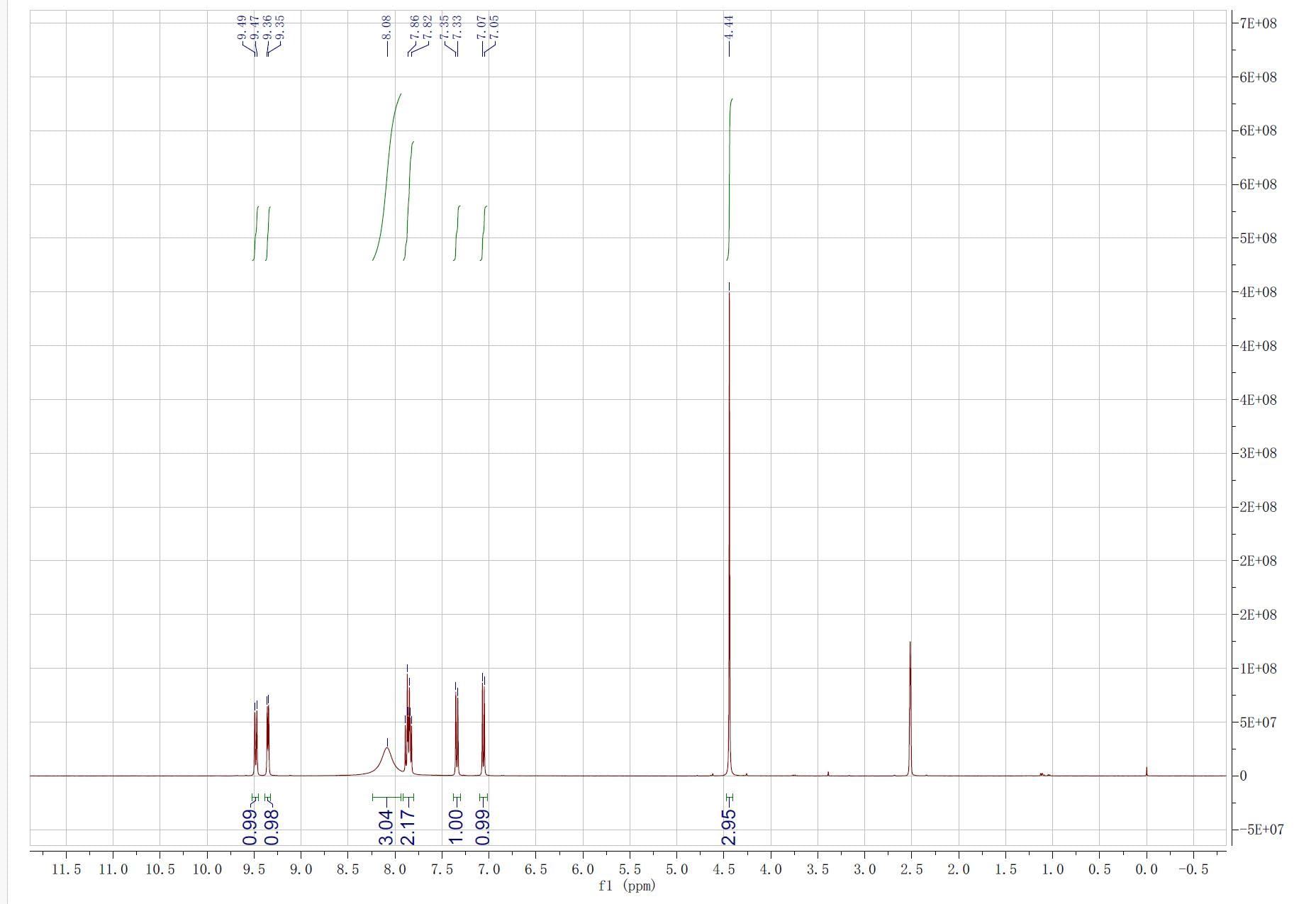Select the 3.04 integral value label
Image resolution: width=1316 pixels, height=904 pixels.
[x=386, y=827]
